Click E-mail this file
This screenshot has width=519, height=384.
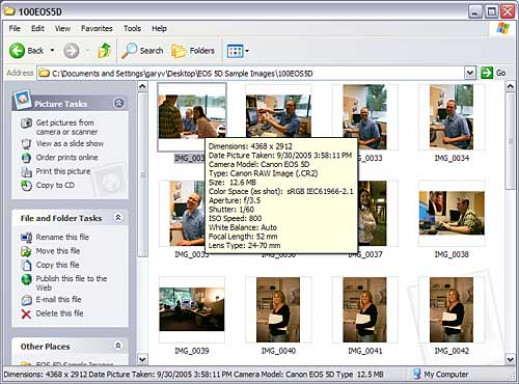tap(59, 299)
